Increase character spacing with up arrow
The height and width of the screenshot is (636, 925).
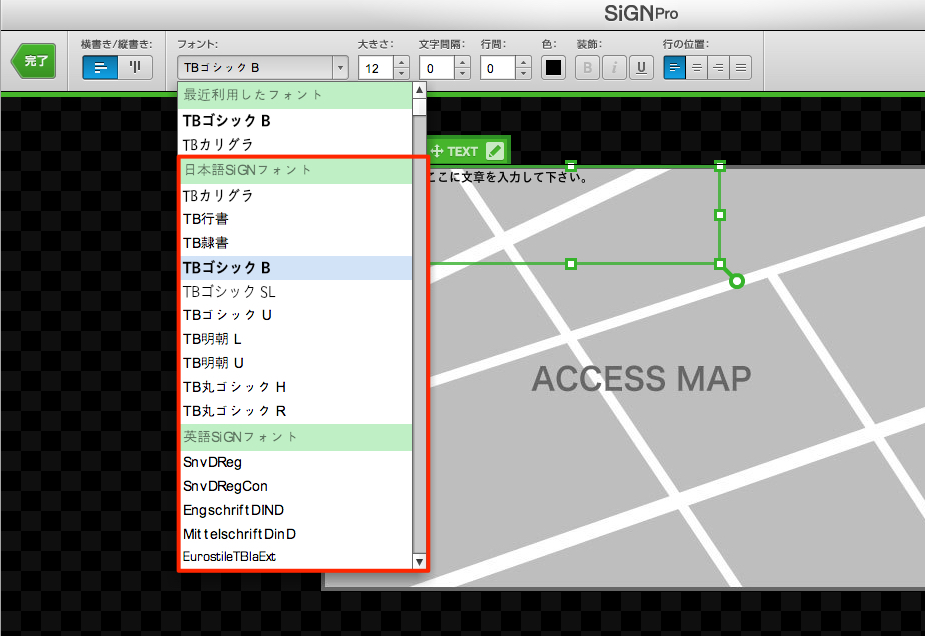(462, 62)
